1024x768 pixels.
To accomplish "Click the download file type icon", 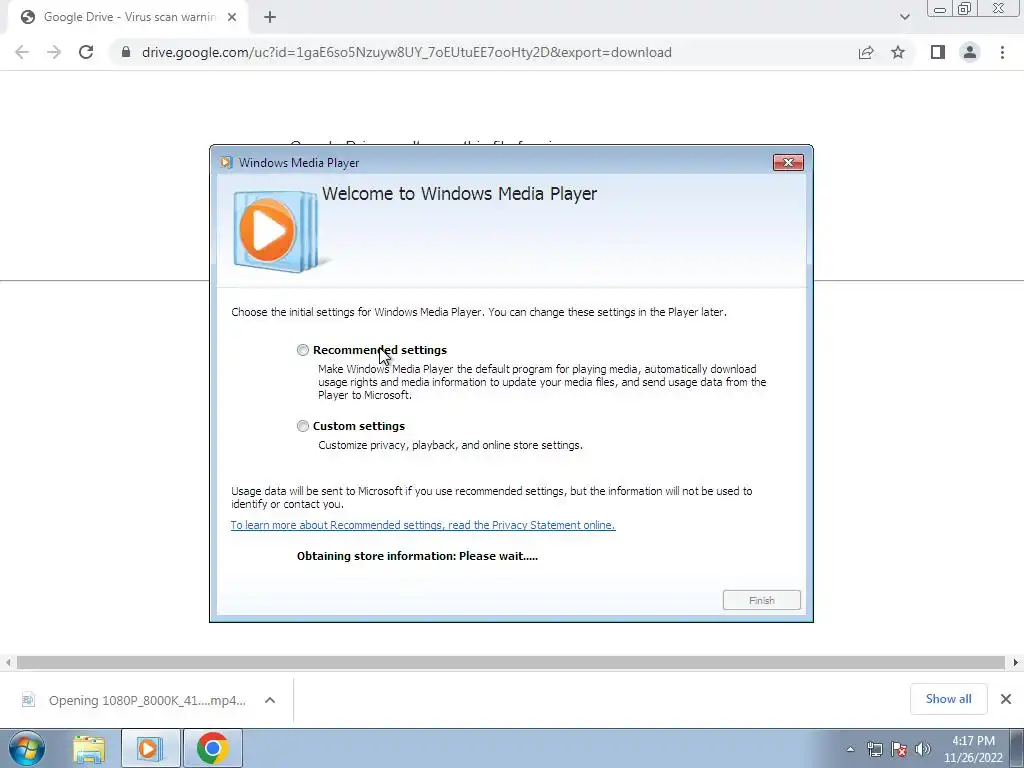I will 28,700.
